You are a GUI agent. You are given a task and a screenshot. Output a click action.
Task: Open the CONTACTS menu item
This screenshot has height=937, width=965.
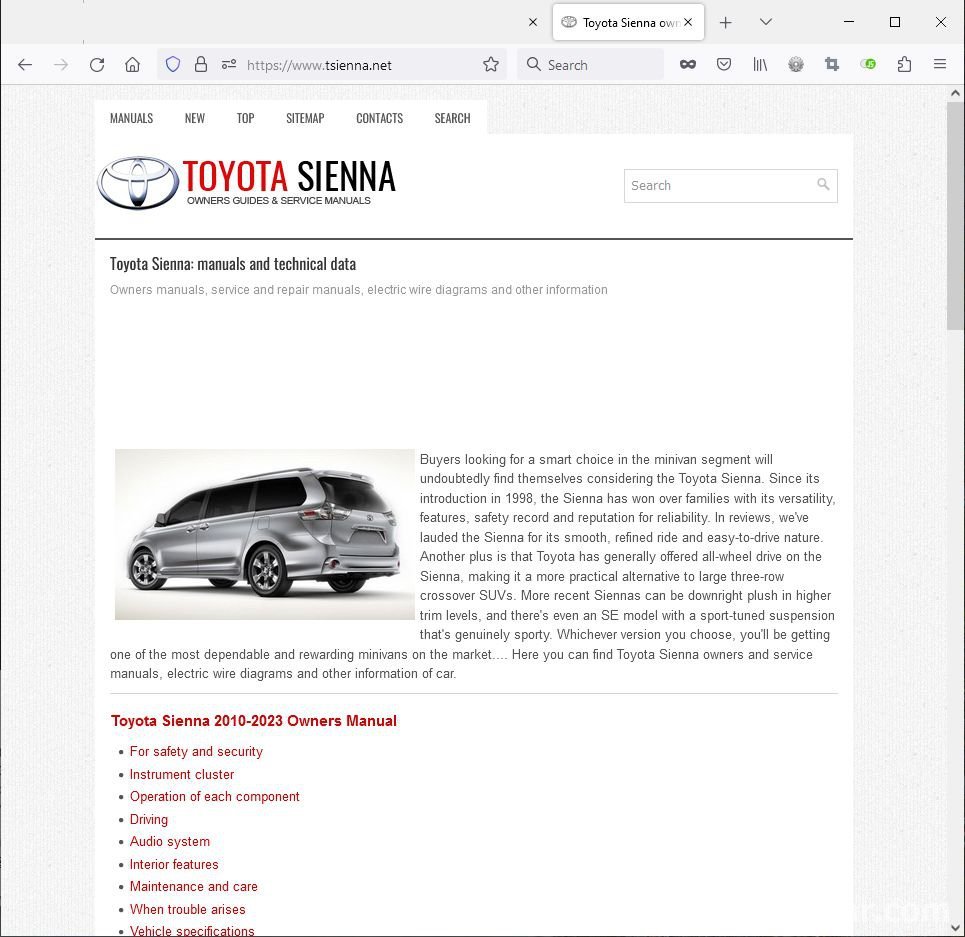pyautogui.click(x=380, y=118)
